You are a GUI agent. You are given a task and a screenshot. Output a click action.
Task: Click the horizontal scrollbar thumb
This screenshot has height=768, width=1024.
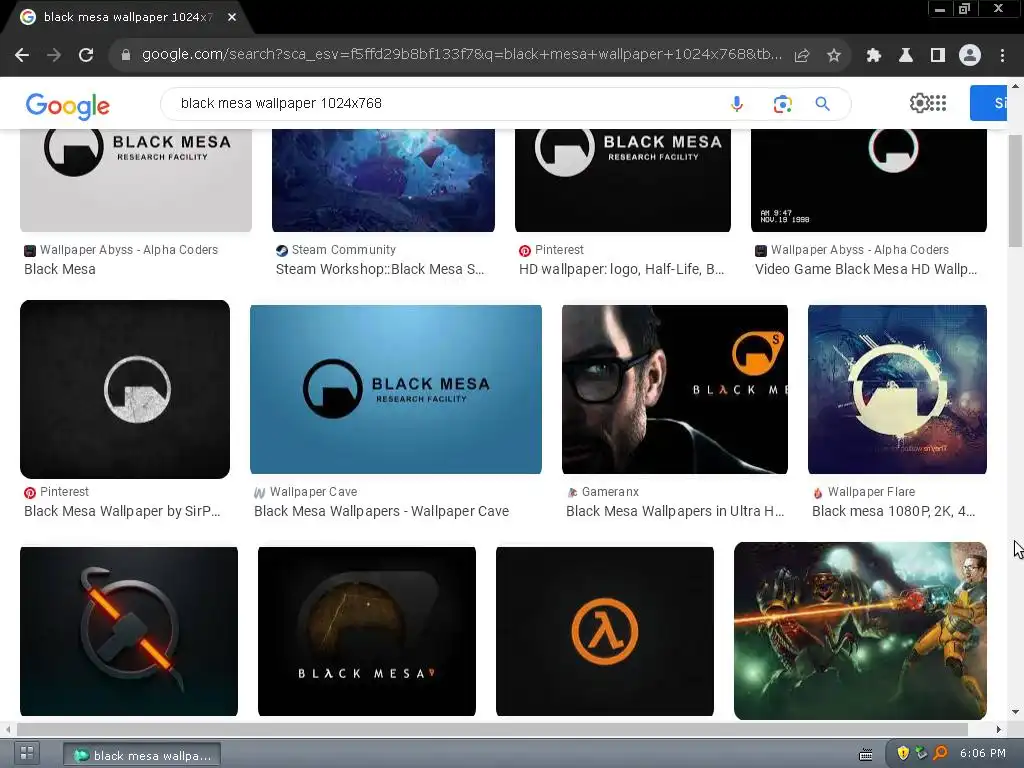coord(492,729)
